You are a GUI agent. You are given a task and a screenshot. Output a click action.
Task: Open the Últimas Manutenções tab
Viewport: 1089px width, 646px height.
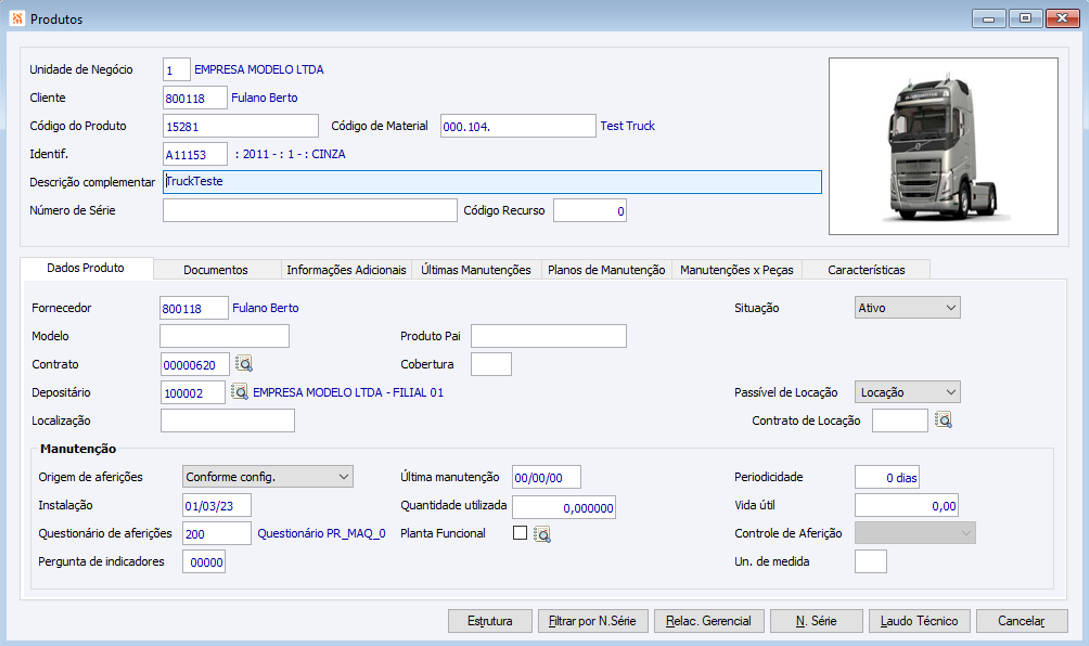pyautogui.click(x=476, y=270)
